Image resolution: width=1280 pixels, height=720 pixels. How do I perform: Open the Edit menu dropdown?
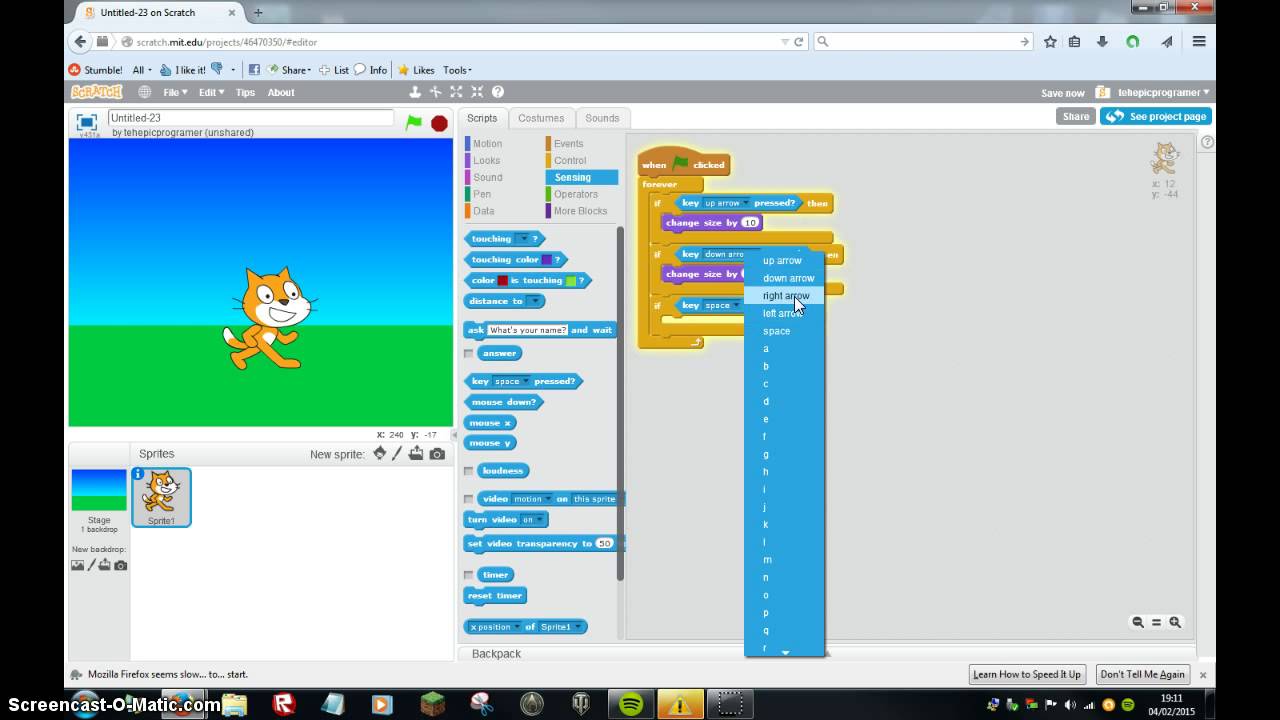210,92
